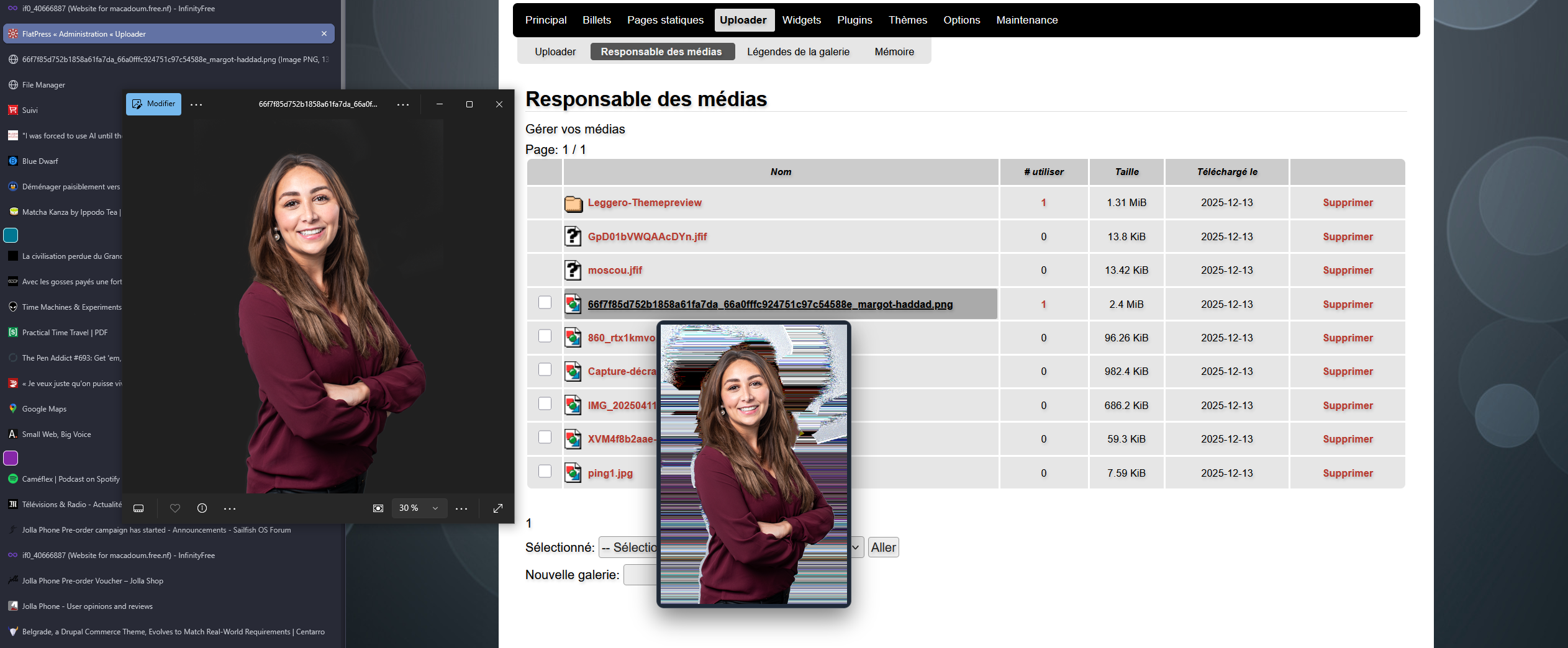1568x648 pixels.
Task: Click Supprimer in the ping1.jpg row
Action: tap(1348, 473)
